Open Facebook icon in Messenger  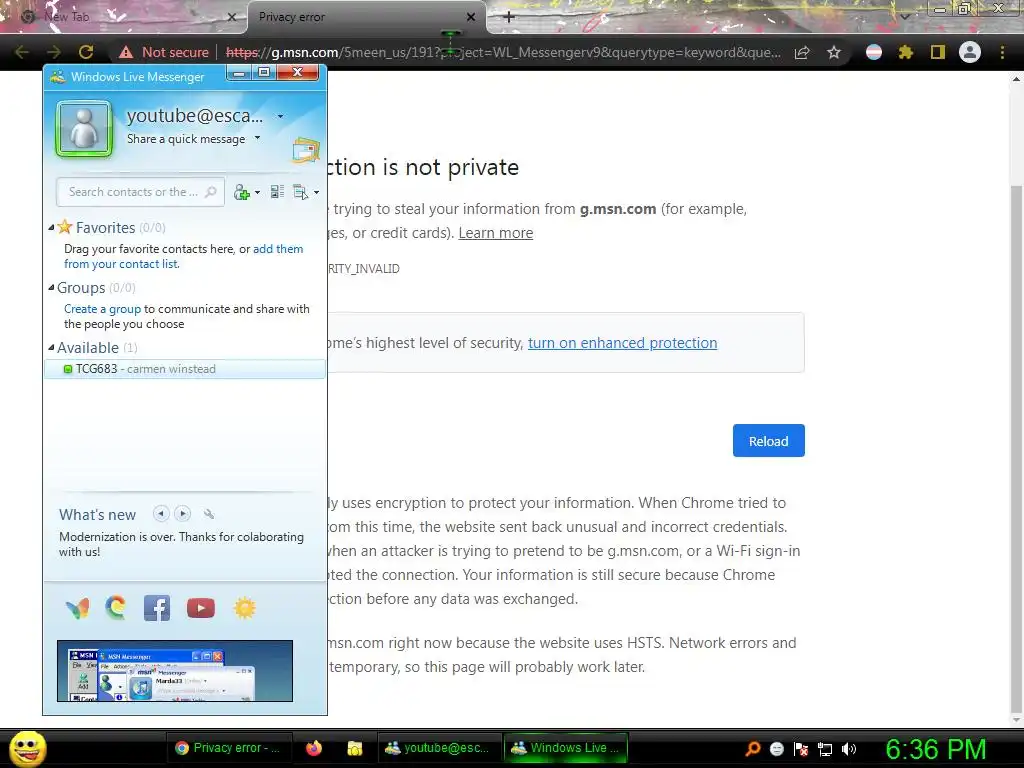point(157,608)
